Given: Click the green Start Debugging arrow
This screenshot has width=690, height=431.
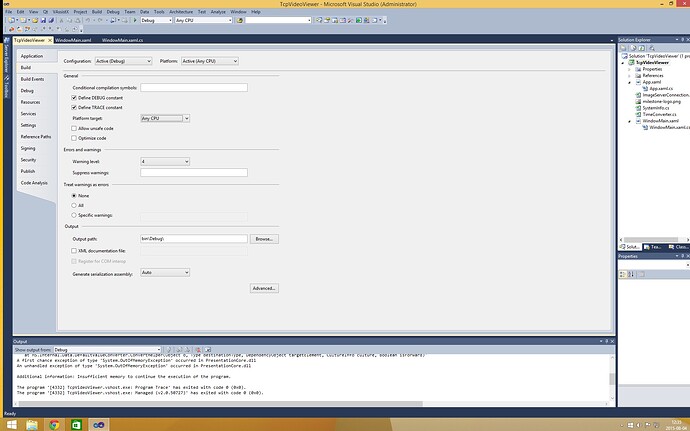Looking at the screenshot, I should pyautogui.click(x=135, y=20).
